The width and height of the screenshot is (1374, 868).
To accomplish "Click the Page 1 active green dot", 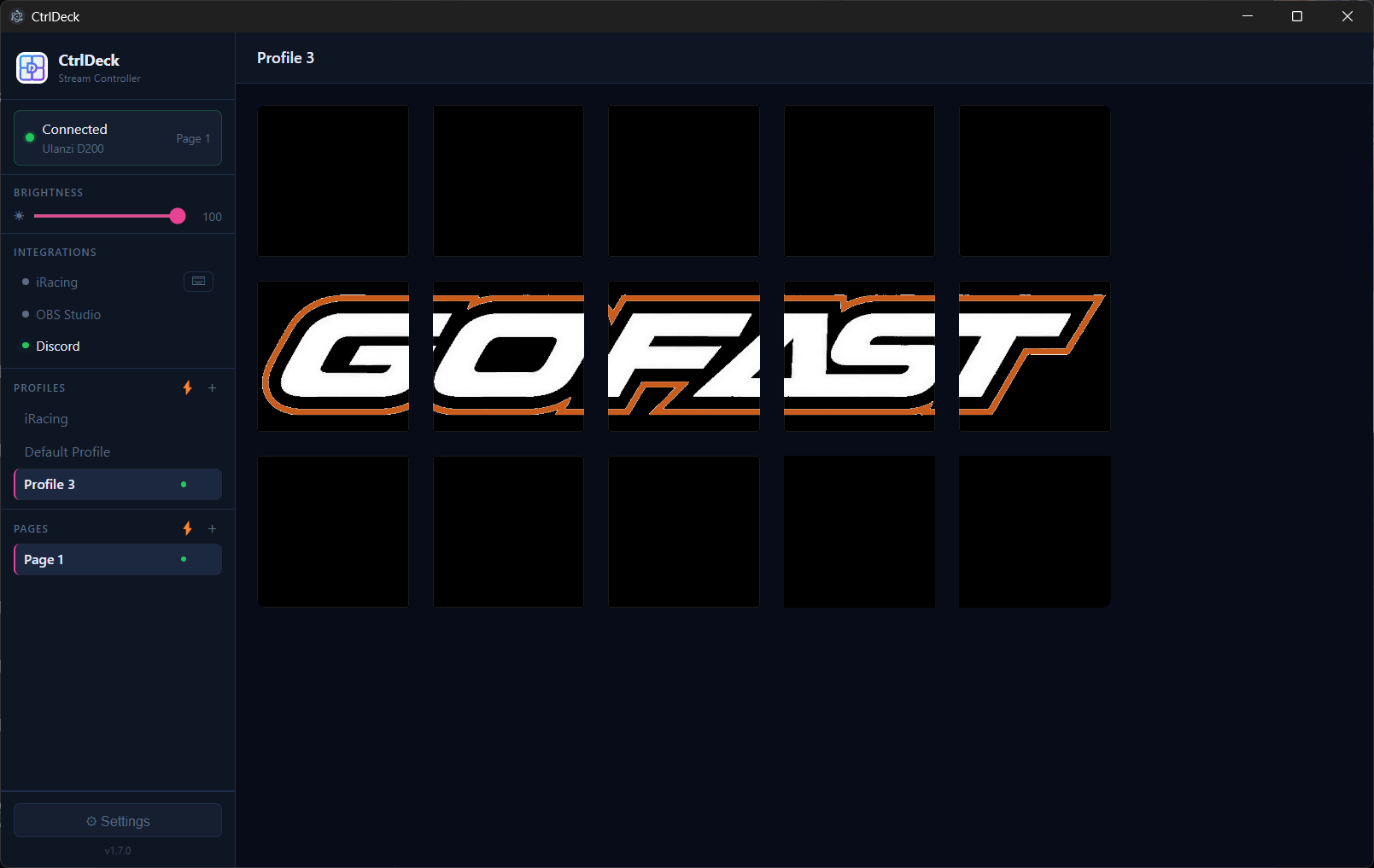I will (x=184, y=559).
